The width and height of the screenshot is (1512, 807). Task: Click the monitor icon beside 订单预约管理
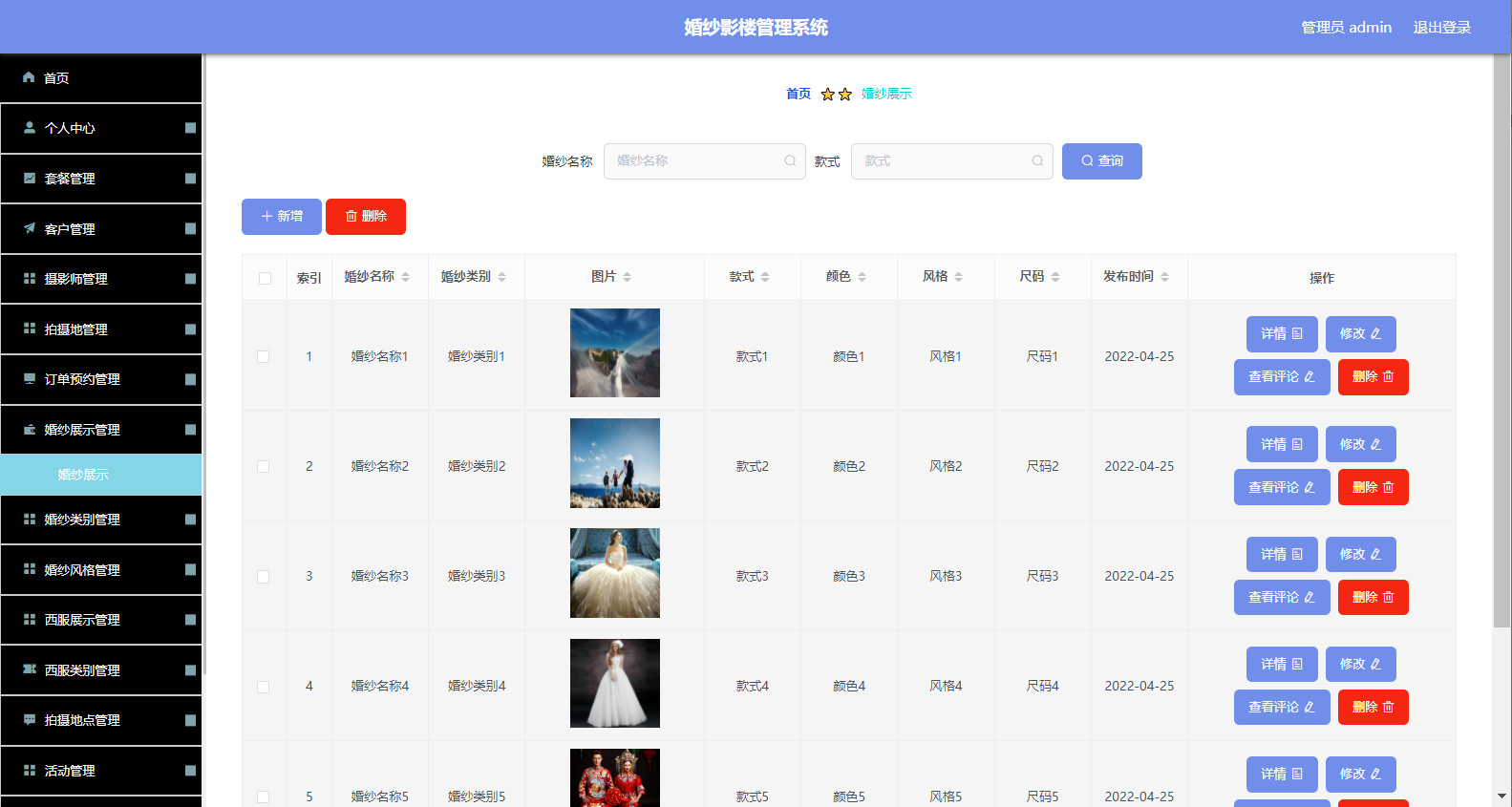tap(30, 378)
